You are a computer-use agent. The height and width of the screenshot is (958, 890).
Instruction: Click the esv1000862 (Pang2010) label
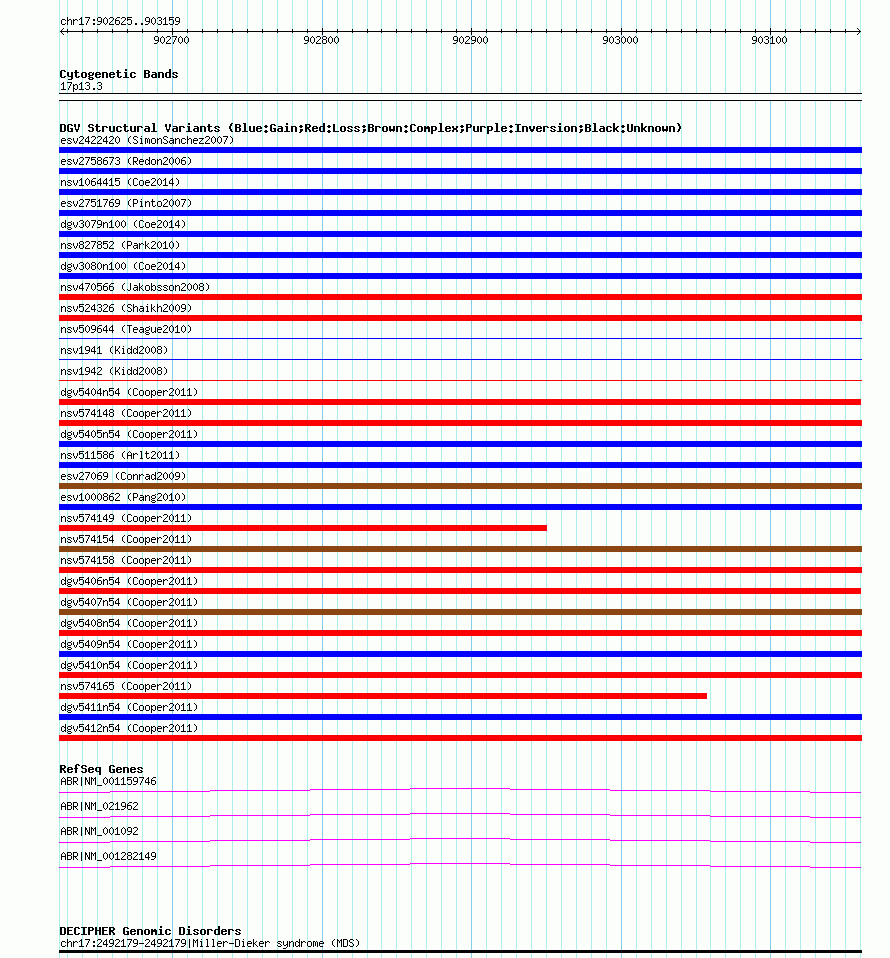pyautogui.click(x=123, y=497)
